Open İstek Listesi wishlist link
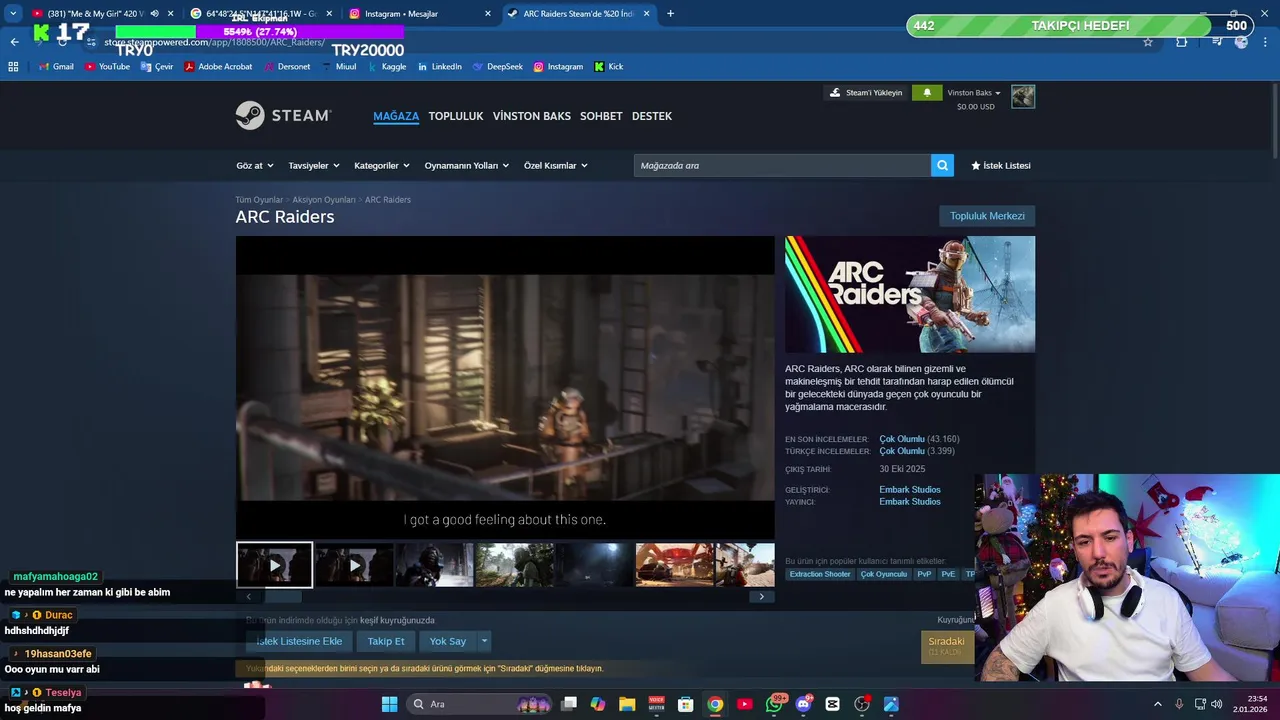This screenshot has width=1280, height=720. tap(1001, 166)
